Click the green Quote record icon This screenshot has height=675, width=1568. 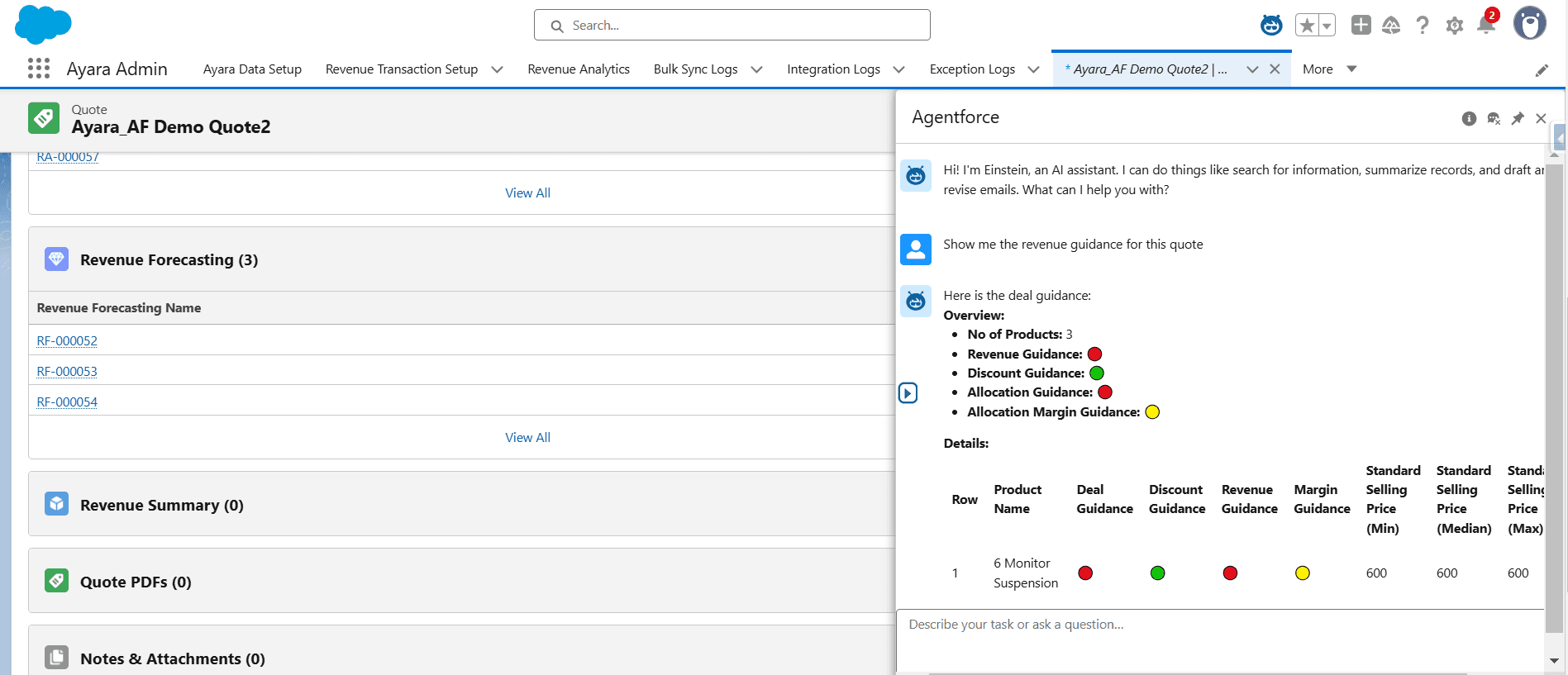pyautogui.click(x=44, y=118)
